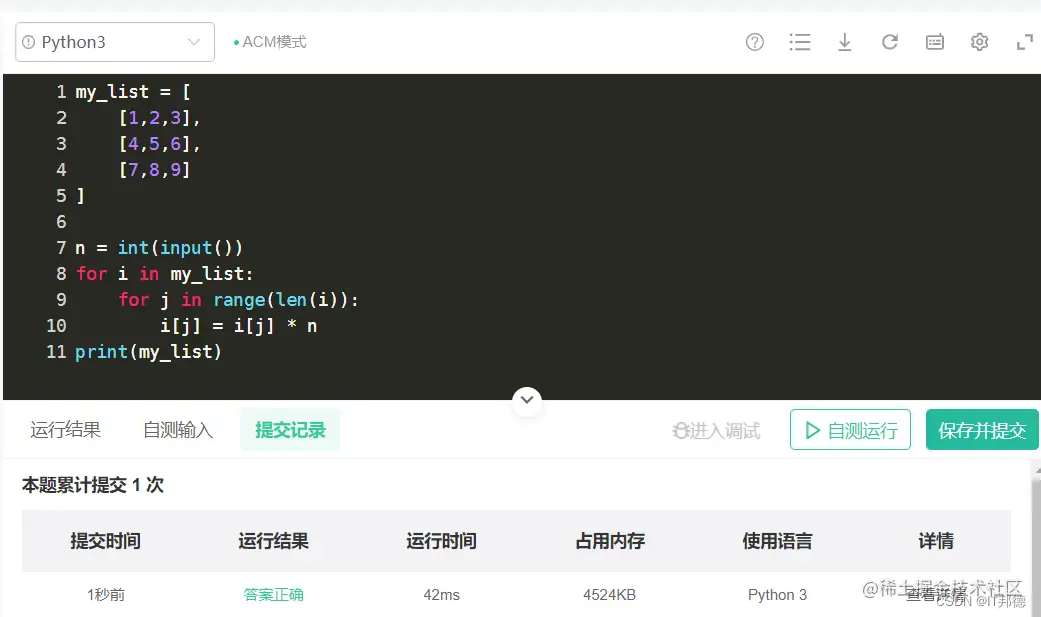
Task: Switch to the 运行结果 tab
Action: 66,430
